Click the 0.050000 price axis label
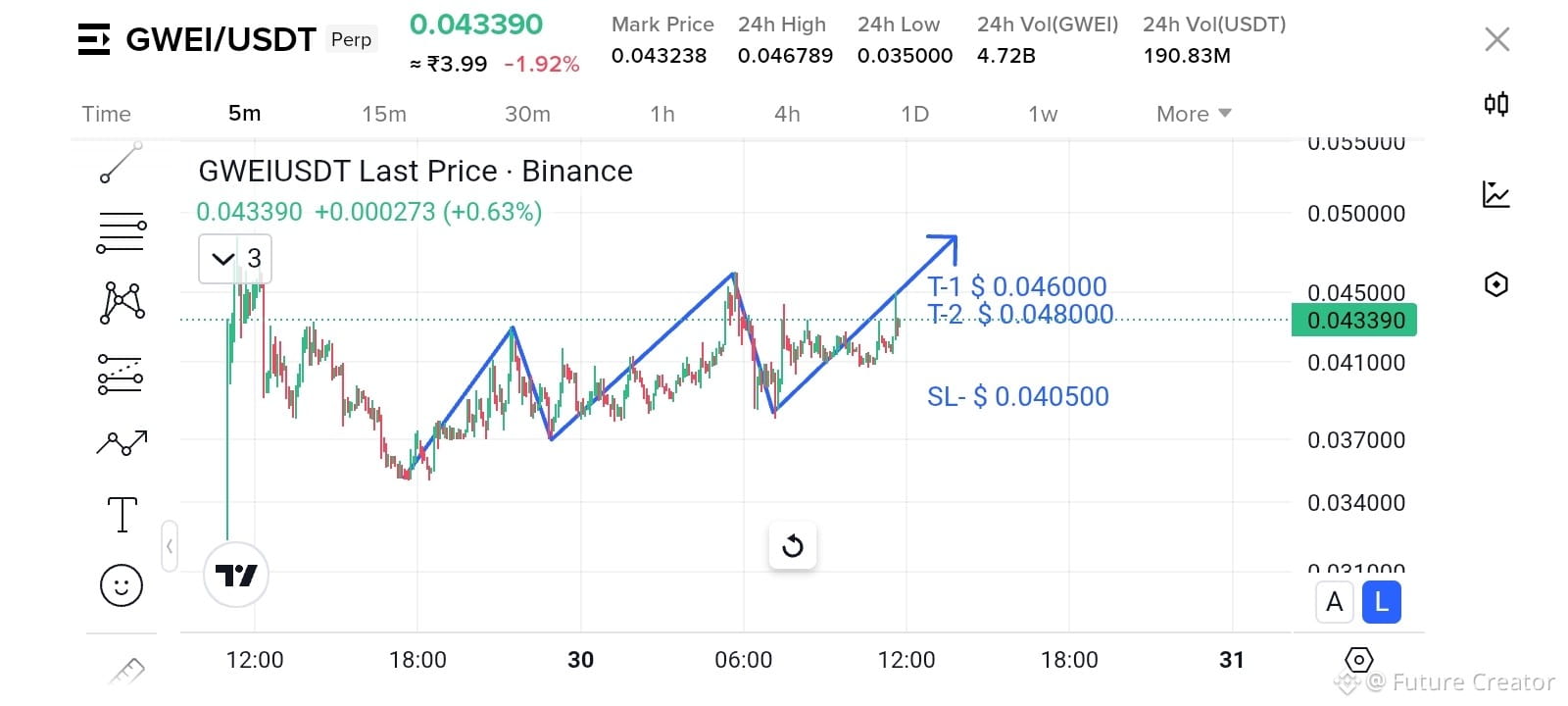Image resolution: width=1568 pixels, height=706 pixels. [x=1356, y=214]
